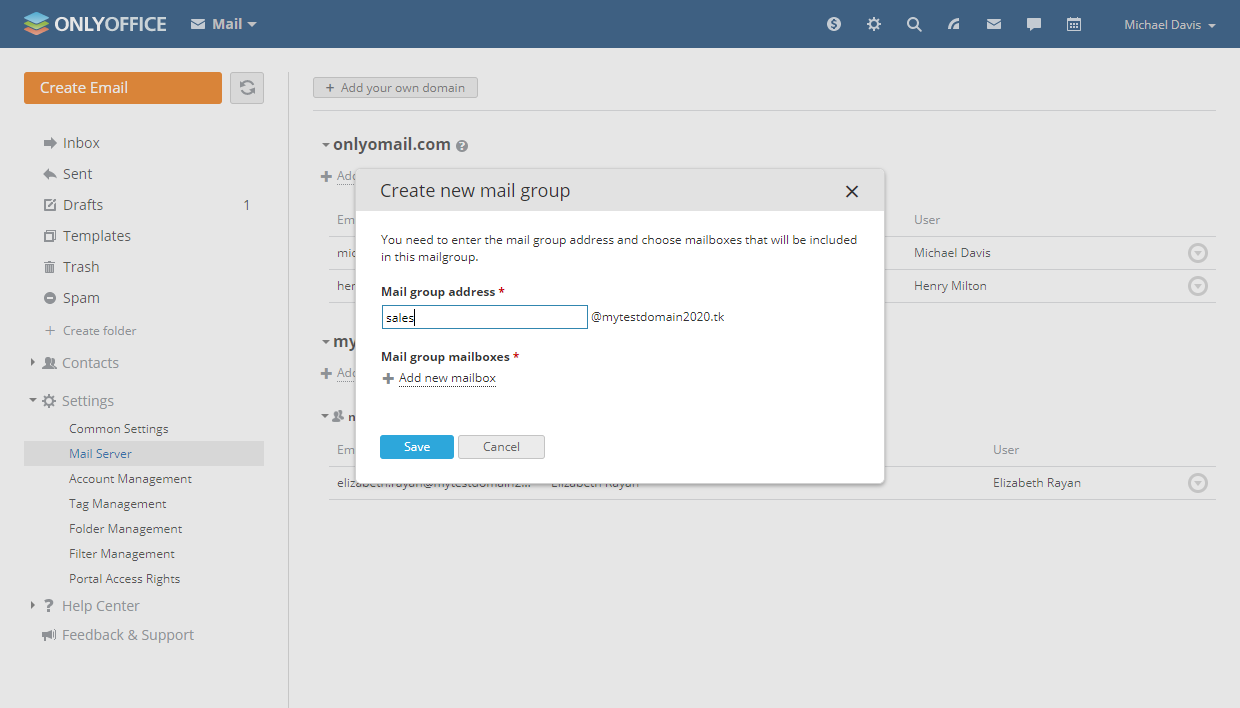This screenshot has width=1240, height=708.
Task: Click the search magnifier icon
Action: coord(914,24)
